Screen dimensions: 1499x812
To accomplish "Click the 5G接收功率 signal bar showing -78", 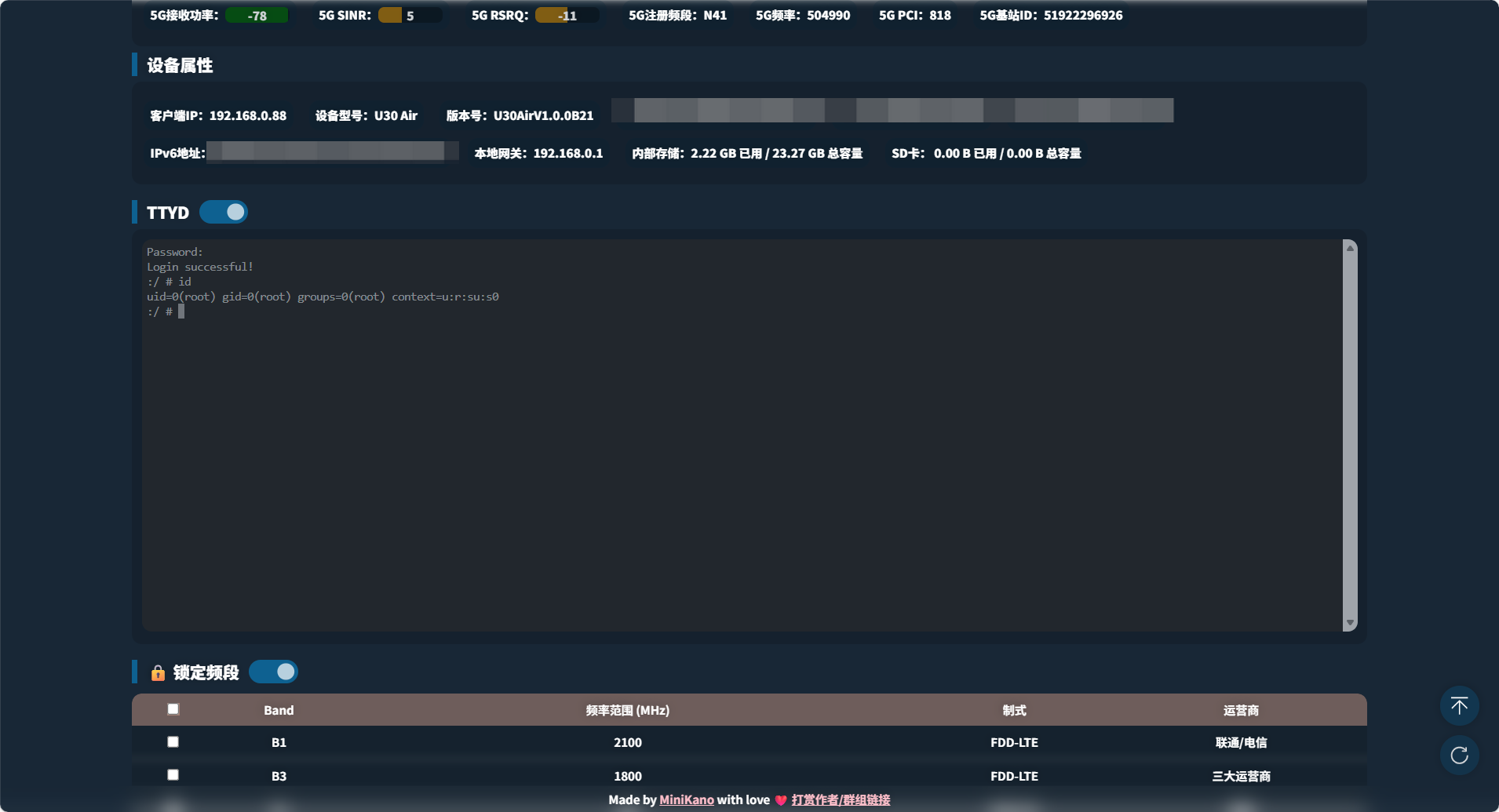I will point(257,16).
